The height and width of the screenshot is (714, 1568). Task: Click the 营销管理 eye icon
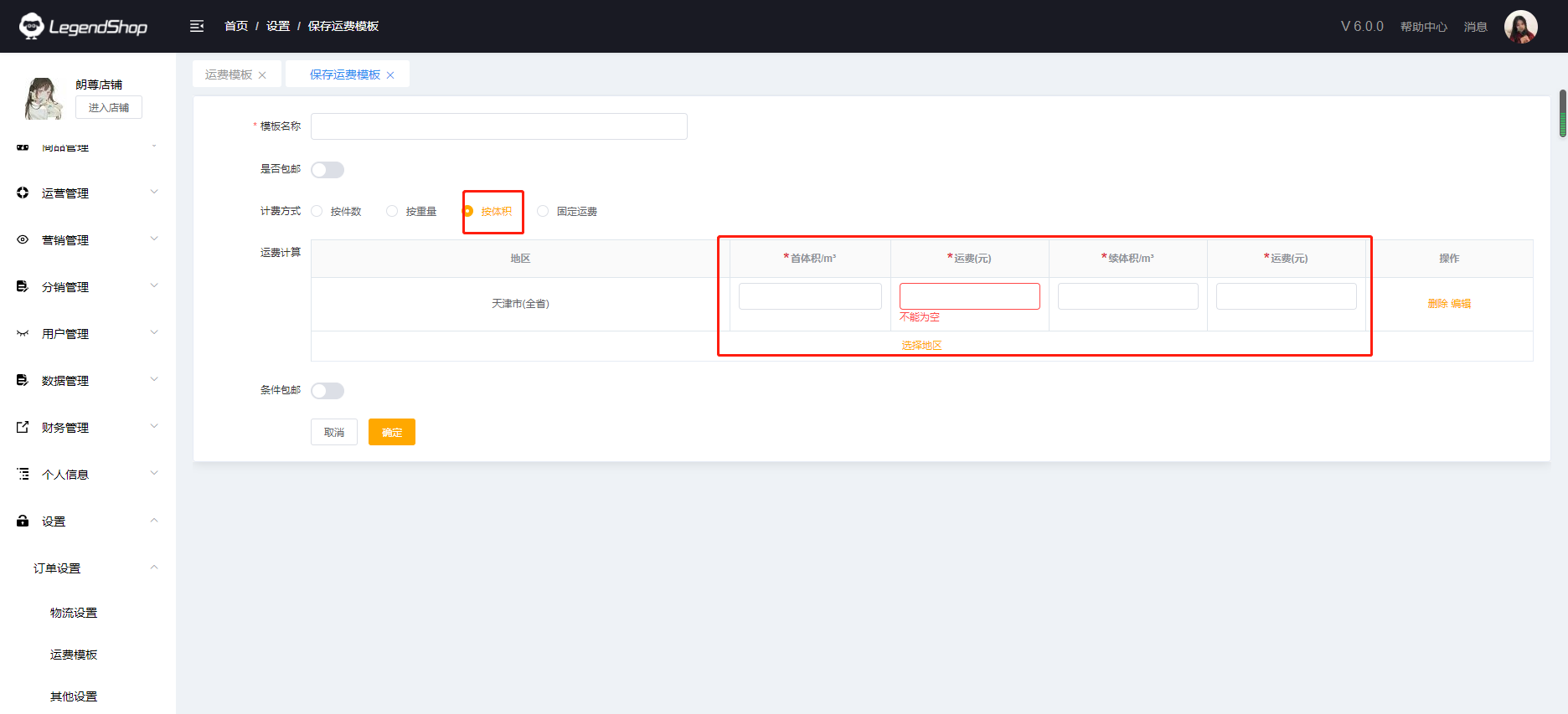23,239
